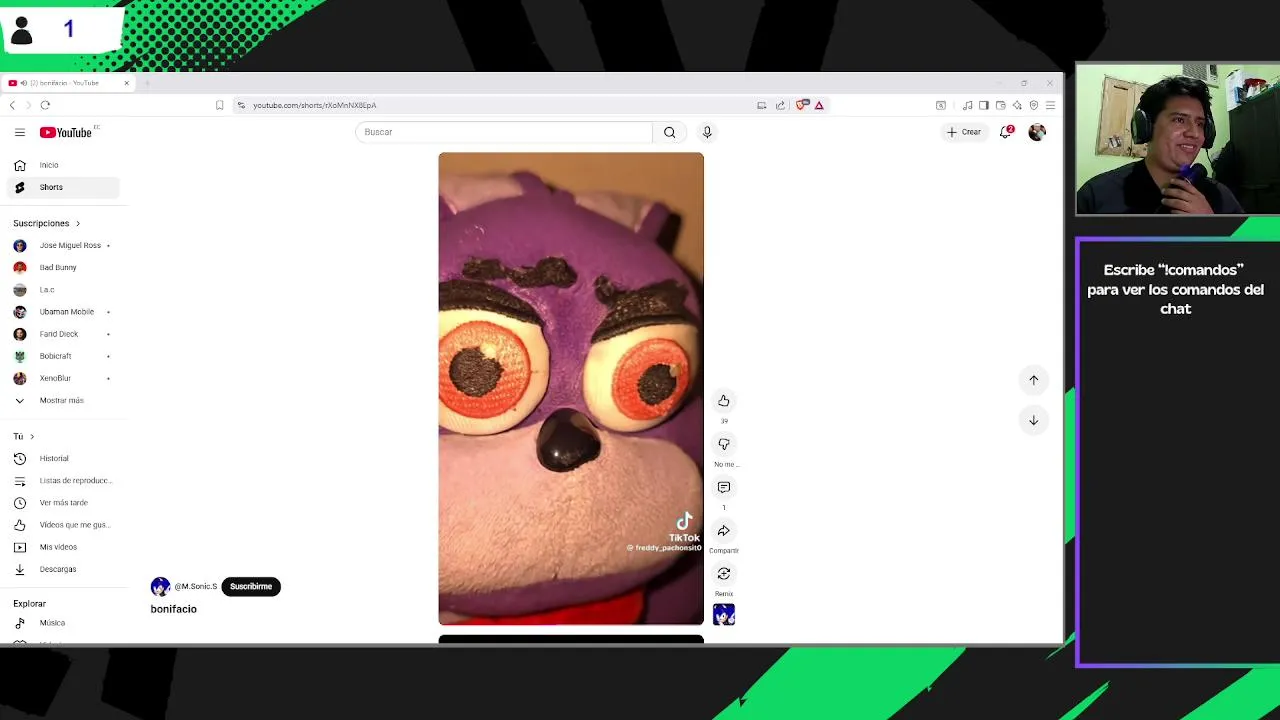
Task: Open browser share icon in address bar
Action: click(780, 105)
